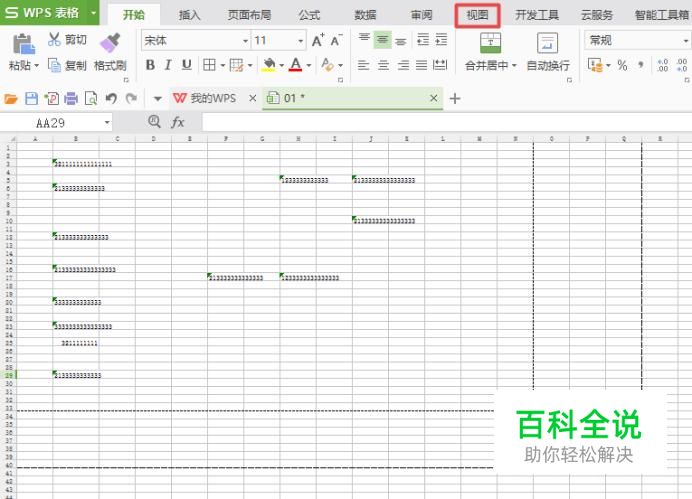Click the Copy (复制) button
The height and width of the screenshot is (499, 692).
(67, 65)
